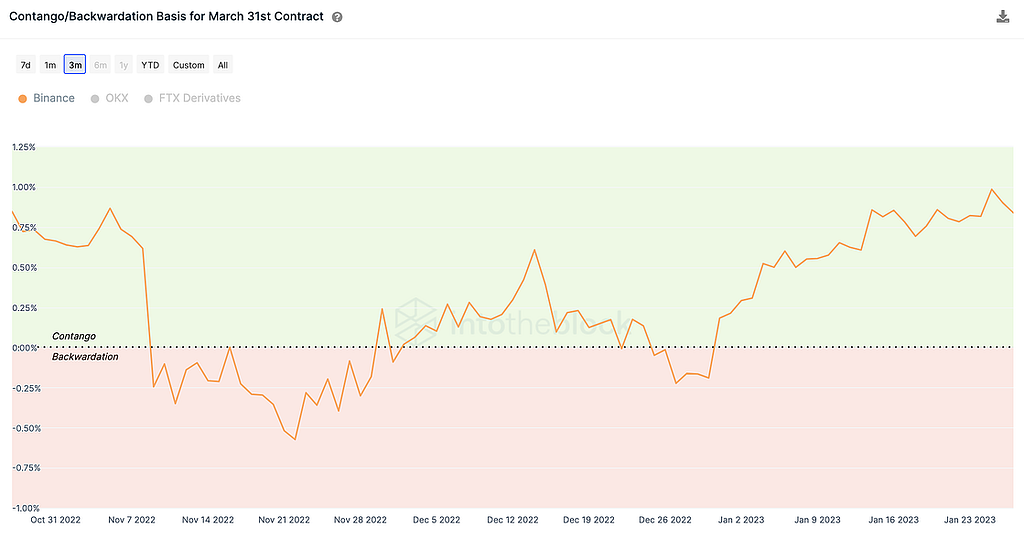This screenshot has height=537, width=1024.
Task: Download the chart using the download icon
Action: coord(1003,17)
